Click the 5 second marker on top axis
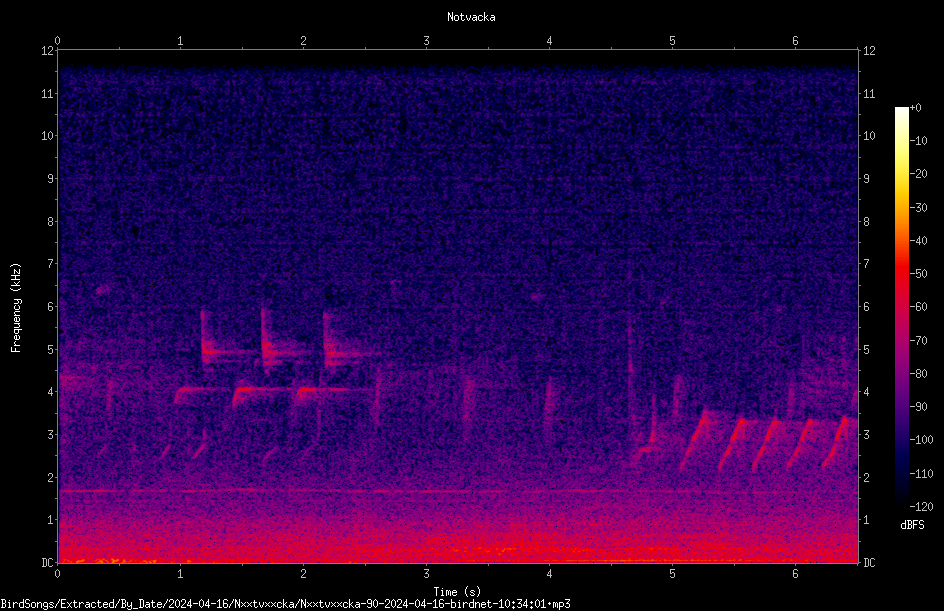944x611 pixels. [x=672, y=41]
